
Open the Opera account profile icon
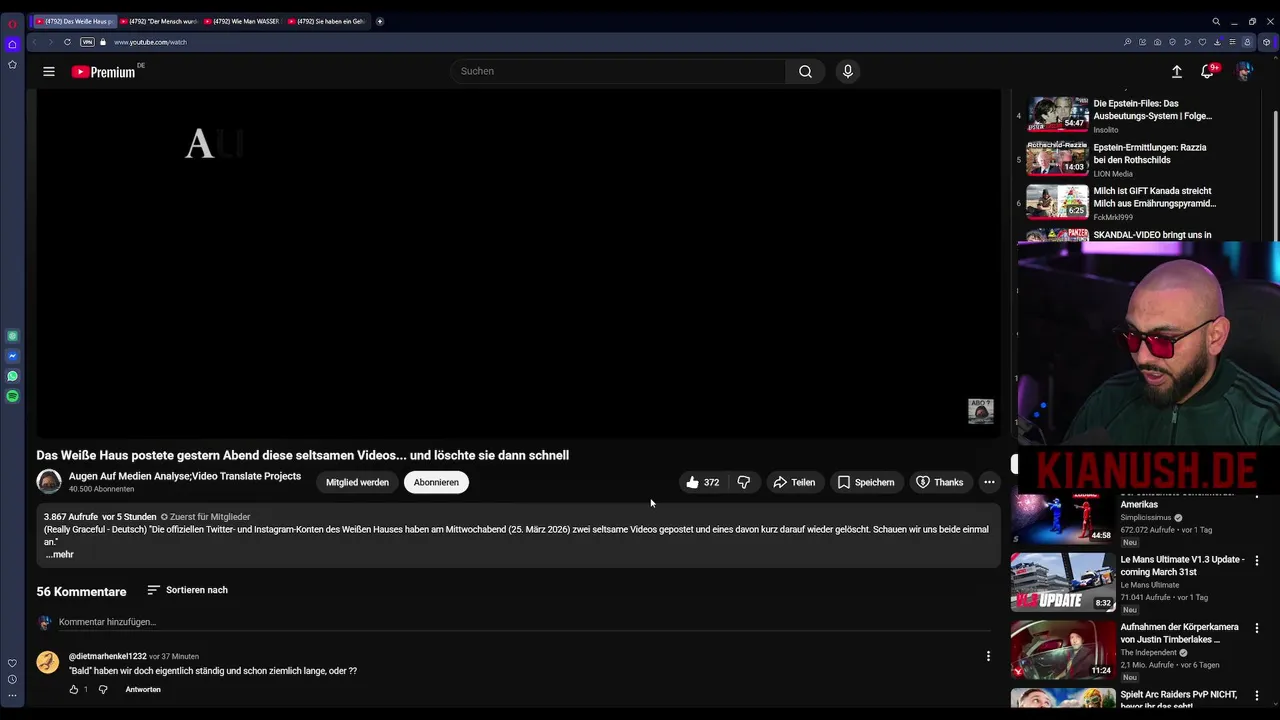tap(1248, 42)
